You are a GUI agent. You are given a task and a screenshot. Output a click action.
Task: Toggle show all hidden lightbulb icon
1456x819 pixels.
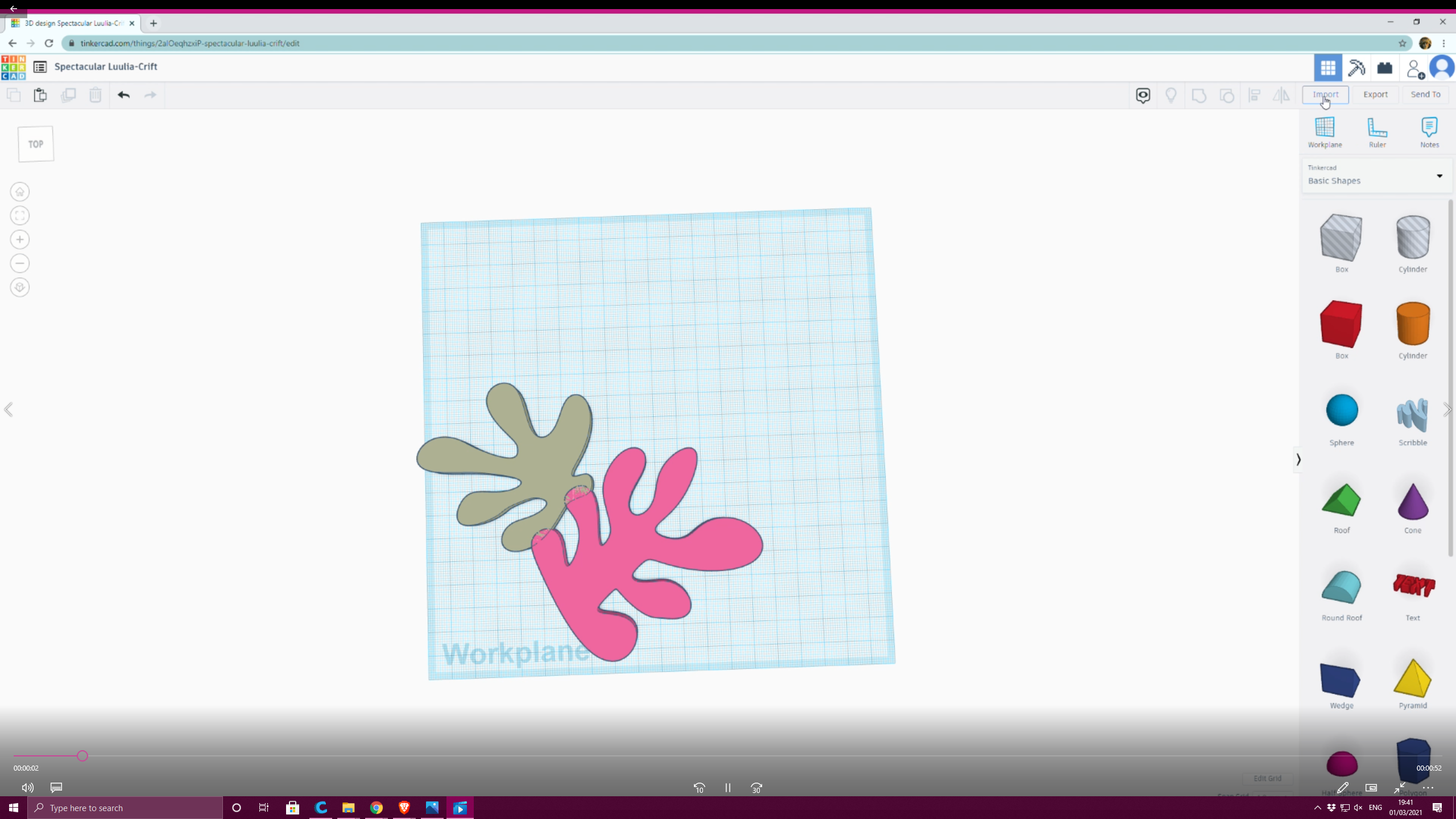click(1170, 95)
